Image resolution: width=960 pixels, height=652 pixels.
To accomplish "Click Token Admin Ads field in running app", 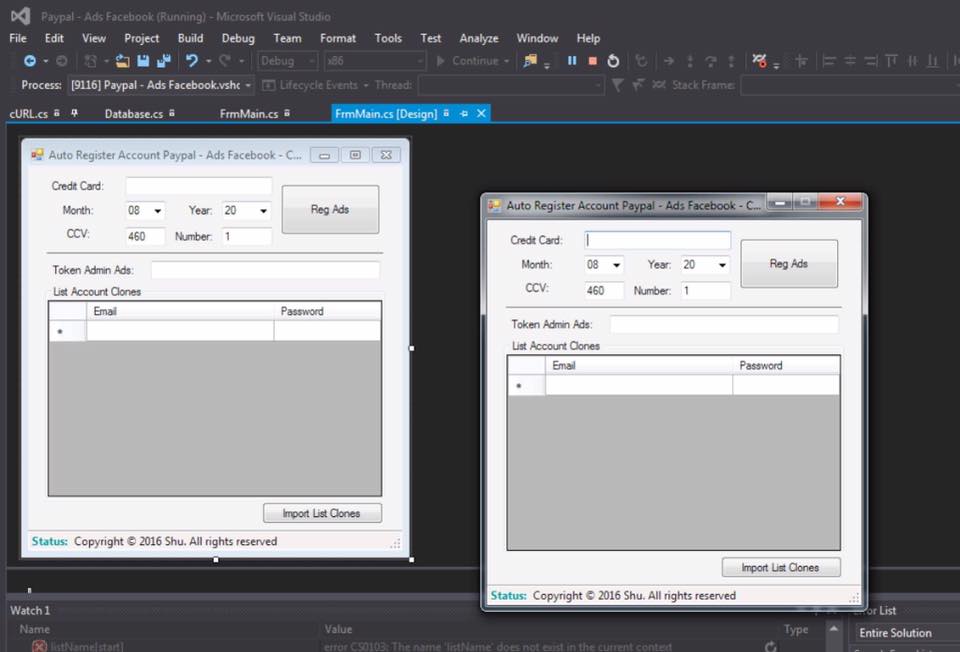I will [x=724, y=324].
